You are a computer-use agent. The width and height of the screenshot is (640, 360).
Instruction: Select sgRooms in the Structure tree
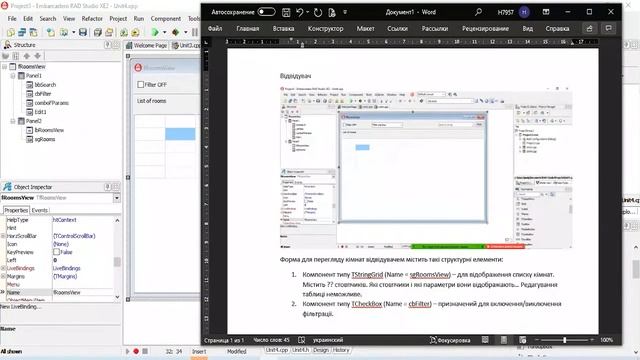pyautogui.click(x=44, y=139)
